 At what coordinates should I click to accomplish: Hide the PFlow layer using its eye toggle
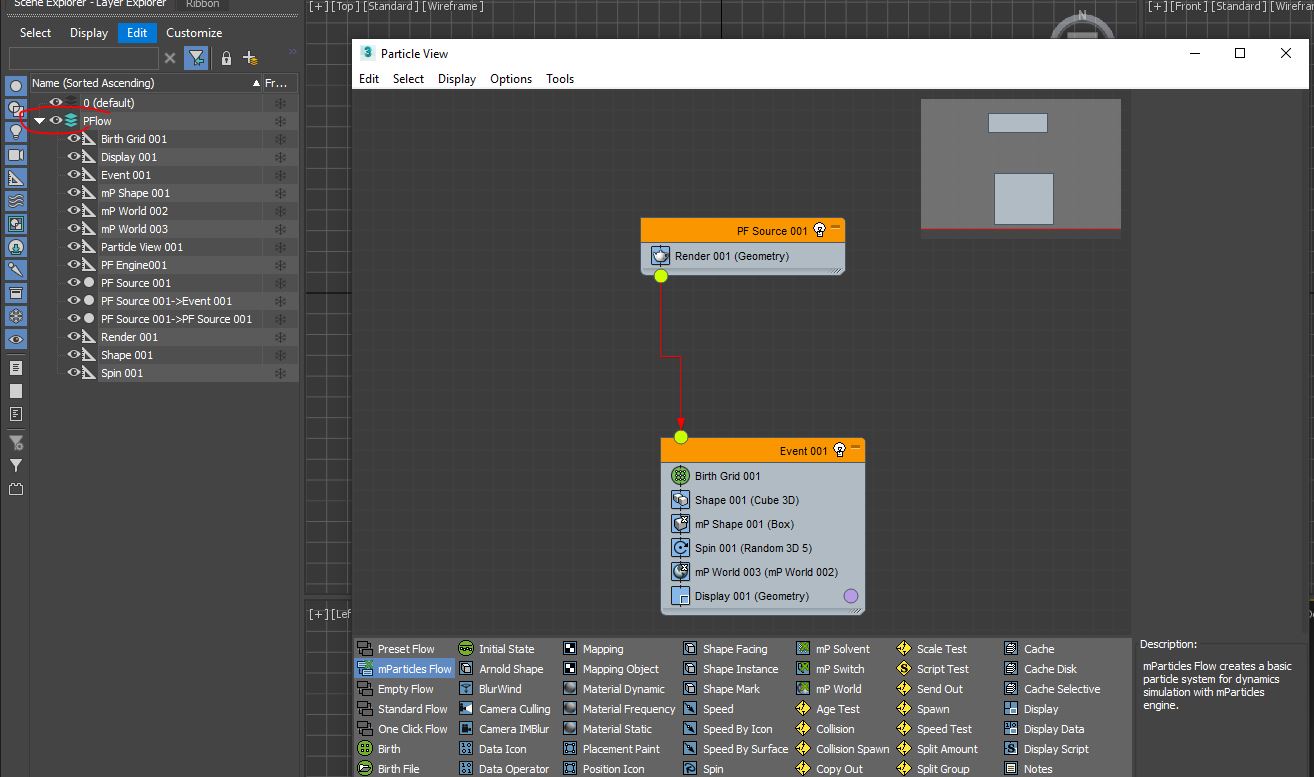click(55, 120)
